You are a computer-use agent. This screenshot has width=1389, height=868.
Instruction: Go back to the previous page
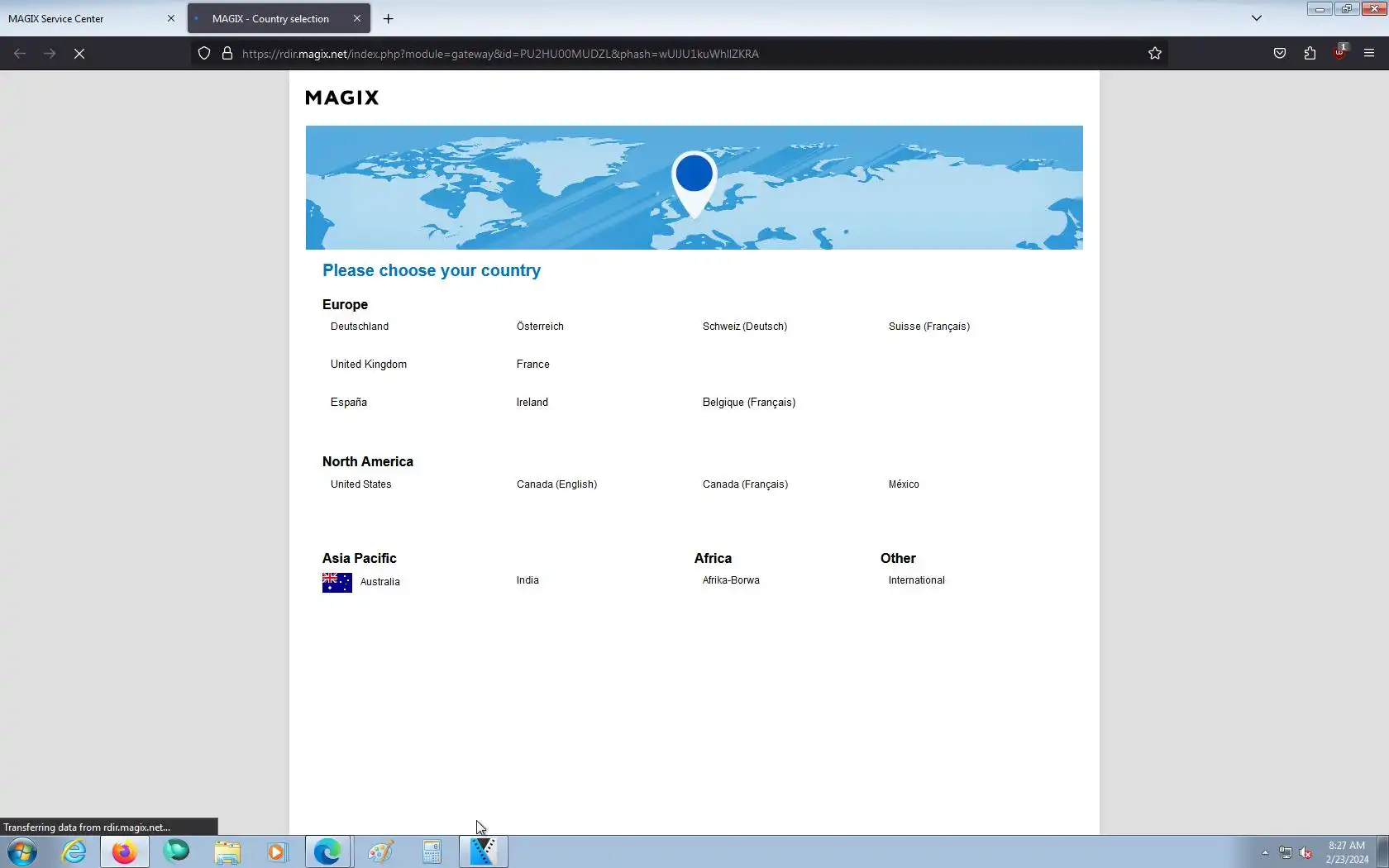click(x=20, y=54)
